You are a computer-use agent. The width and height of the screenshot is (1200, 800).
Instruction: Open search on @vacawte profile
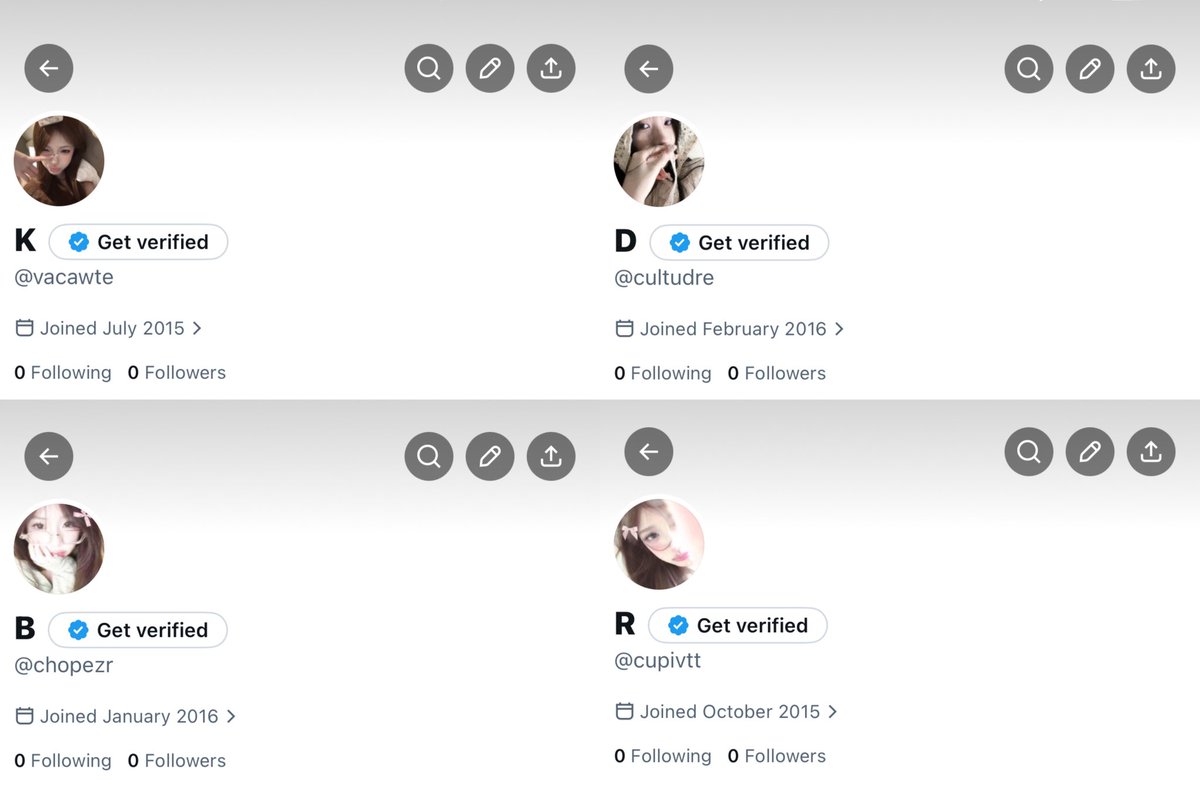(429, 68)
